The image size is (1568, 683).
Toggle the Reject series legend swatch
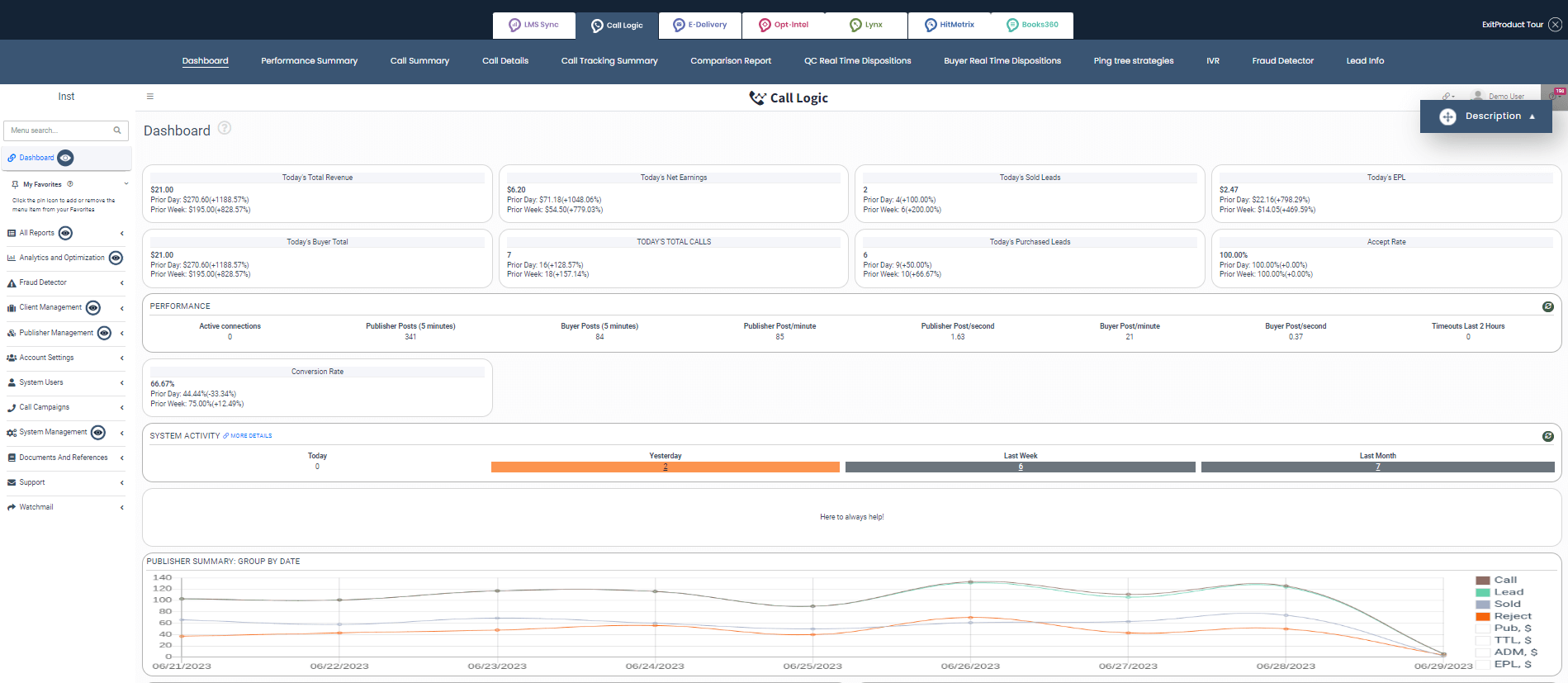[1482, 616]
